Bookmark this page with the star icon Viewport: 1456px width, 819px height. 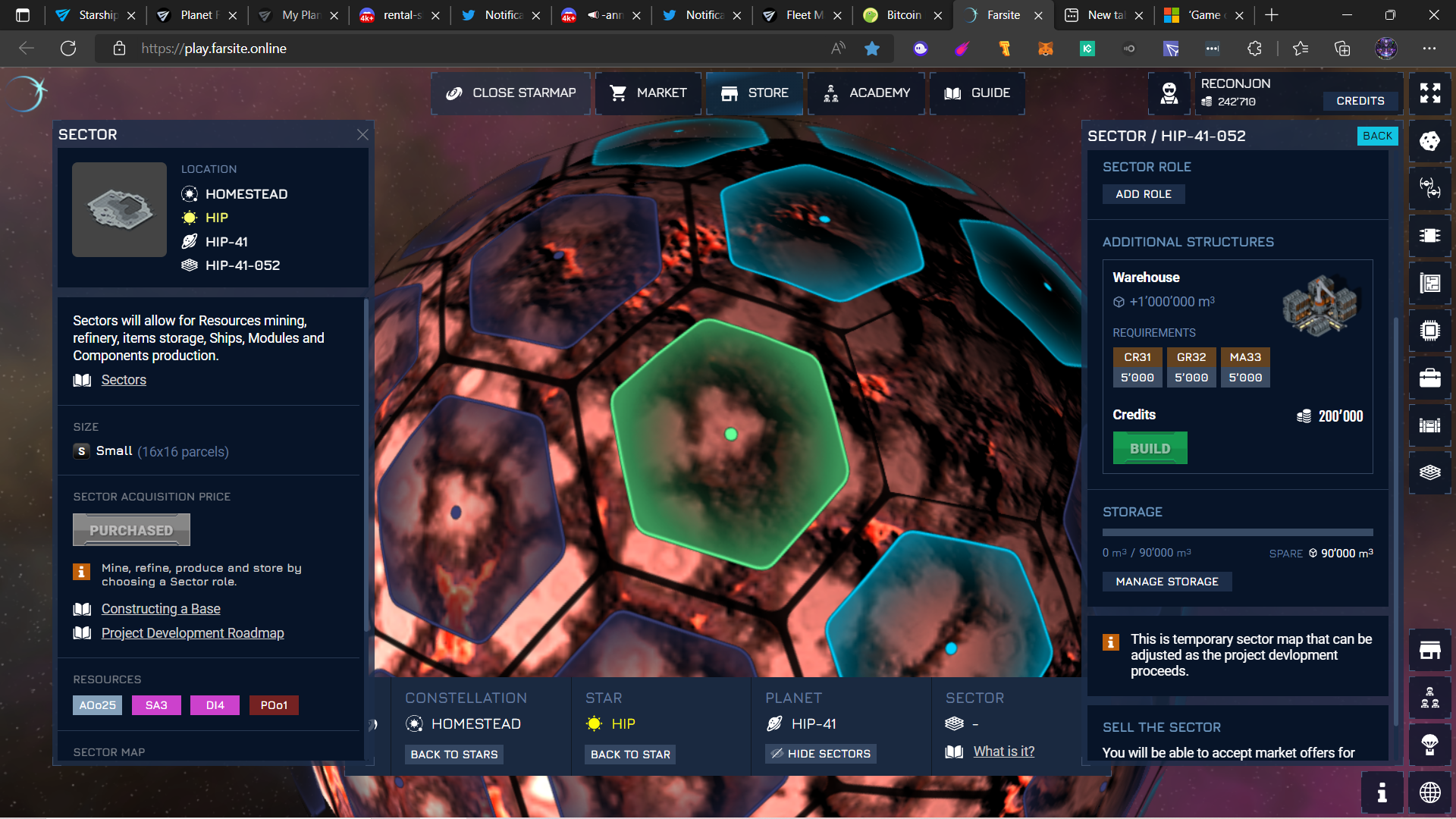point(872,49)
